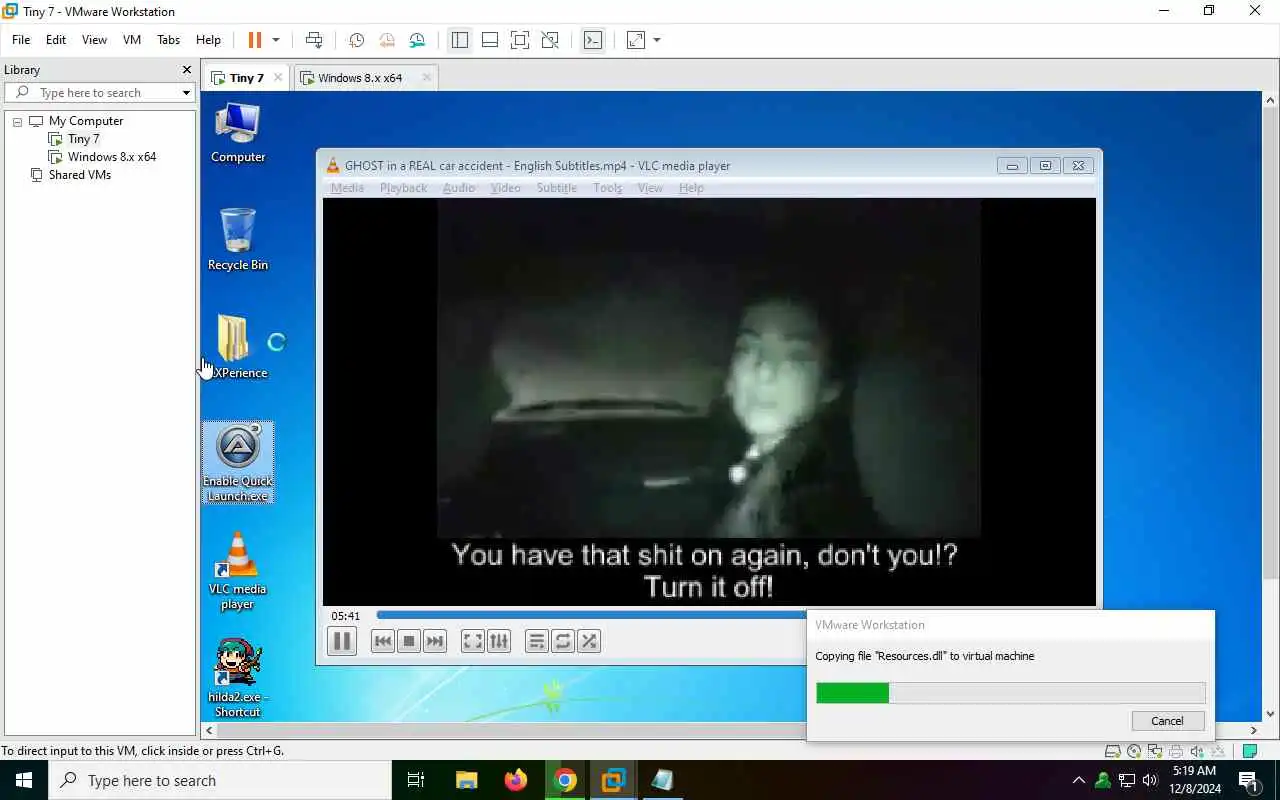Open the VLC Media menu

coord(347,188)
